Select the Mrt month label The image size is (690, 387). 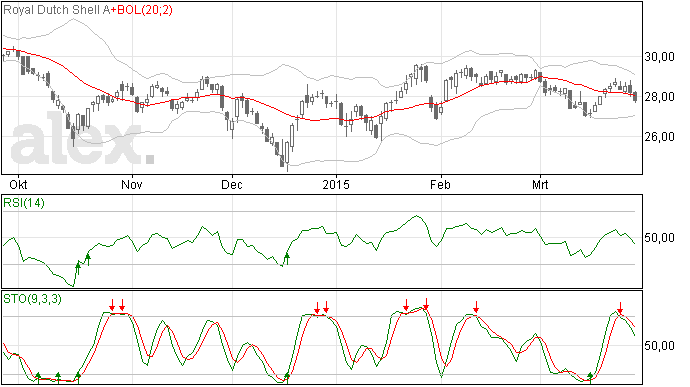540,184
